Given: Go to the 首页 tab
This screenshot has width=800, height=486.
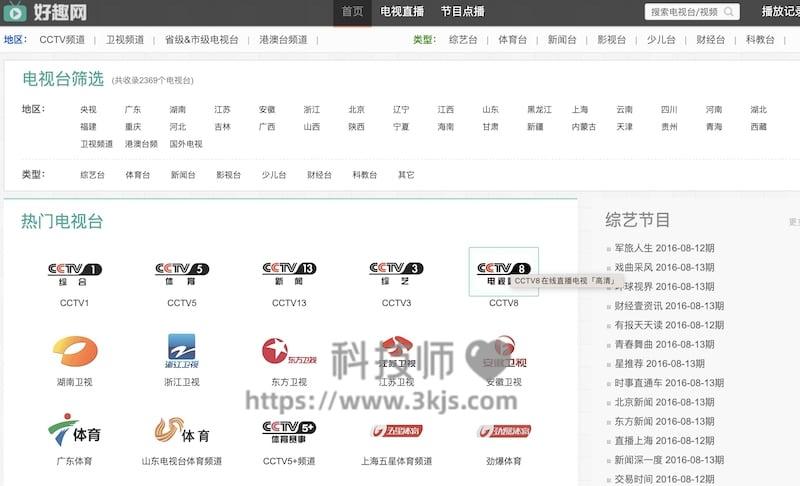Looking at the screenshot, I should [x=353, y=12].
